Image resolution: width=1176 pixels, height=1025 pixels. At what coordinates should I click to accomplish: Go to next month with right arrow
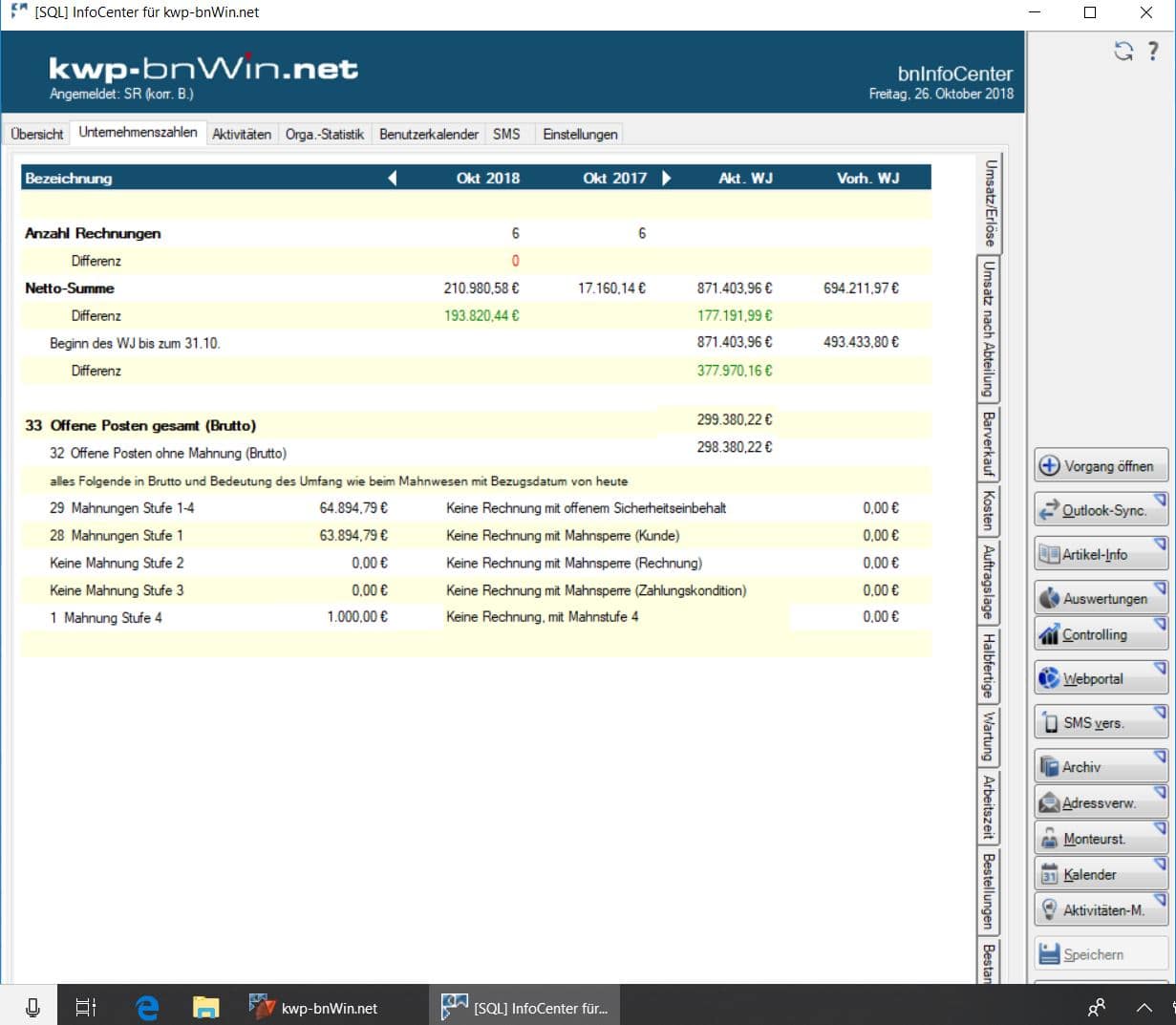[666, 178]
